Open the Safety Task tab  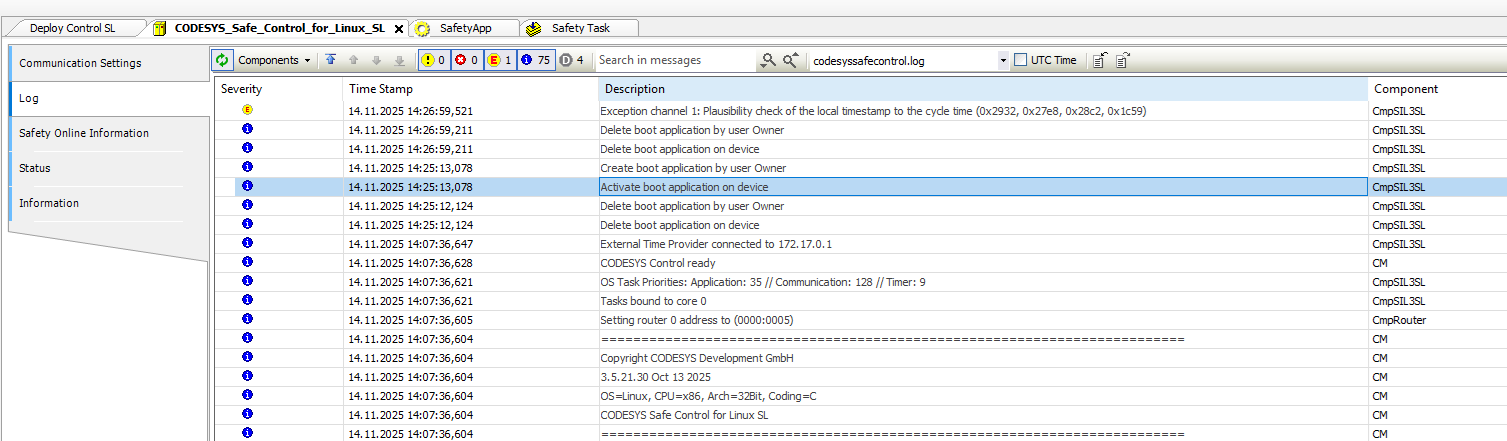pos(580,28)
